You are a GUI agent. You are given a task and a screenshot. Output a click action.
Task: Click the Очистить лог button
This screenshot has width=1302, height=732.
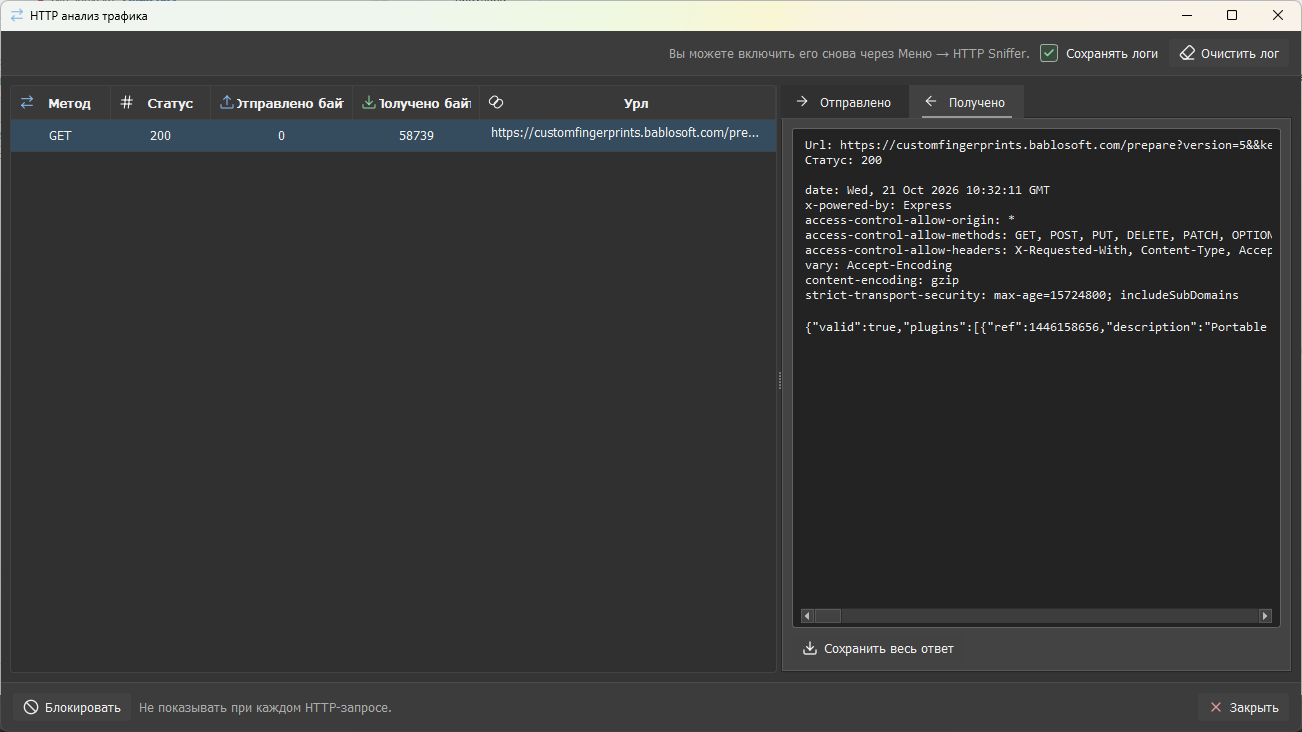click(x=1229, y=53)
